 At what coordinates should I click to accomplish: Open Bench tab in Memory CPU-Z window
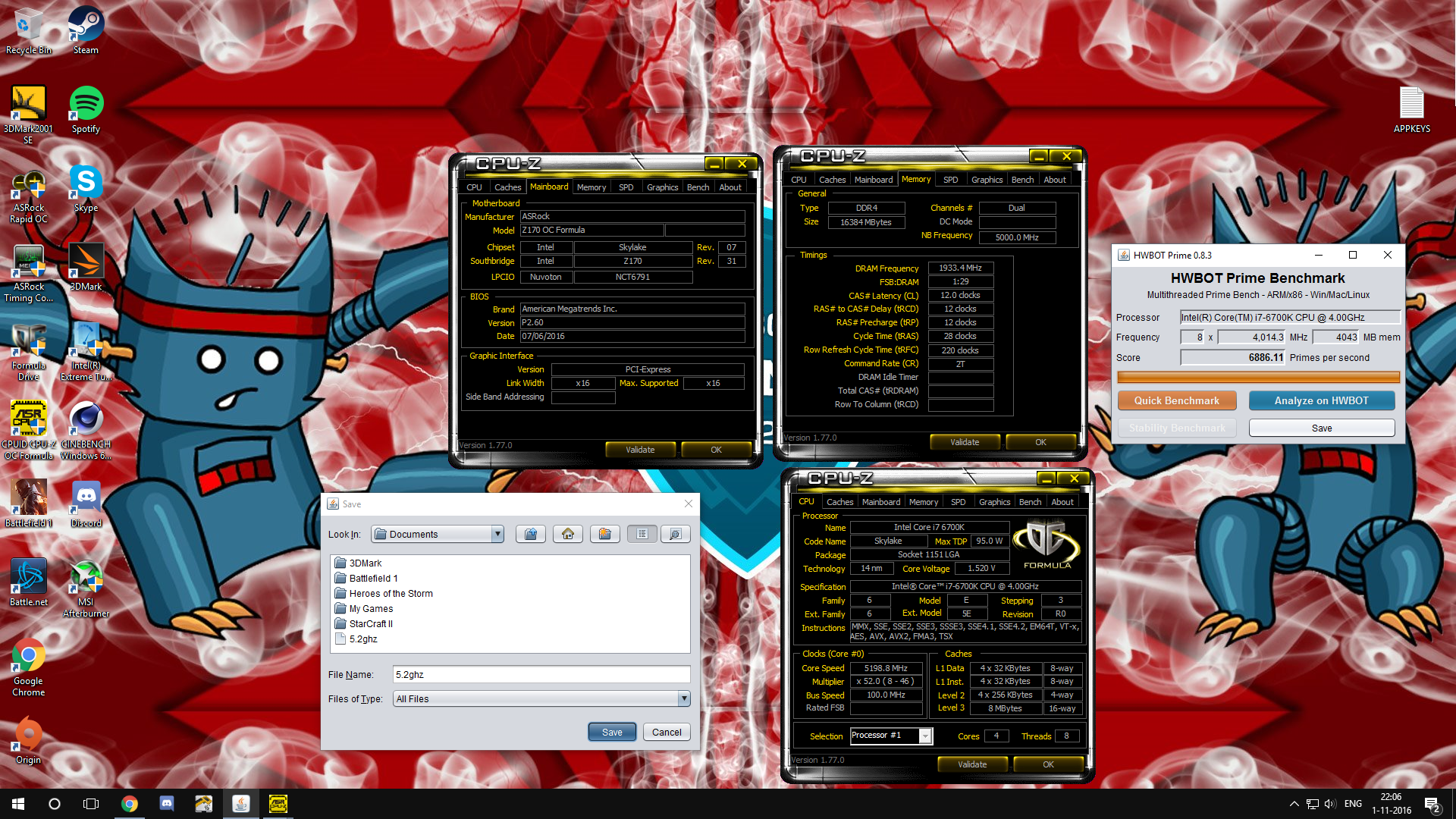click(1022, 180)
